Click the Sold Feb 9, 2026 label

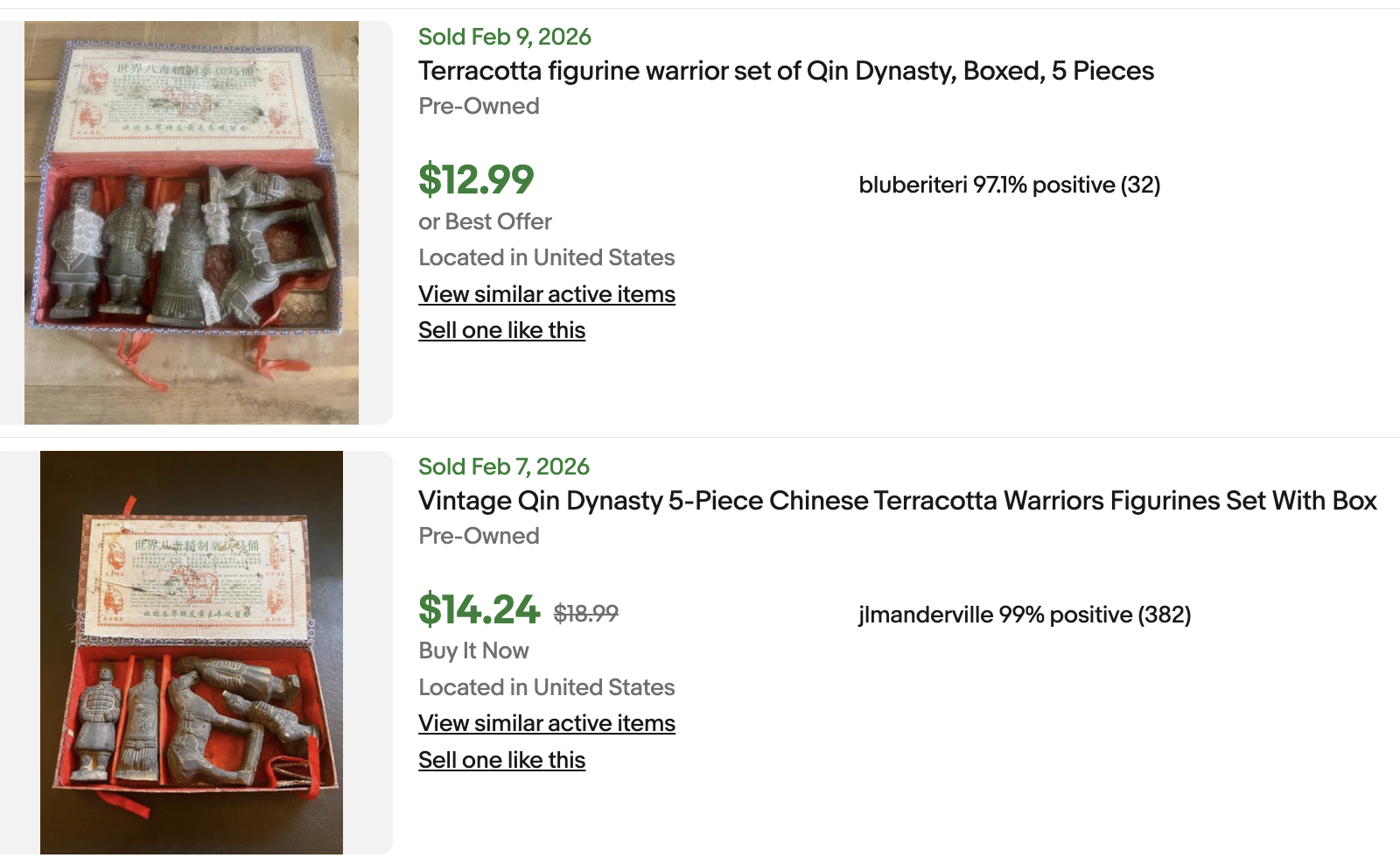[504, 37]
